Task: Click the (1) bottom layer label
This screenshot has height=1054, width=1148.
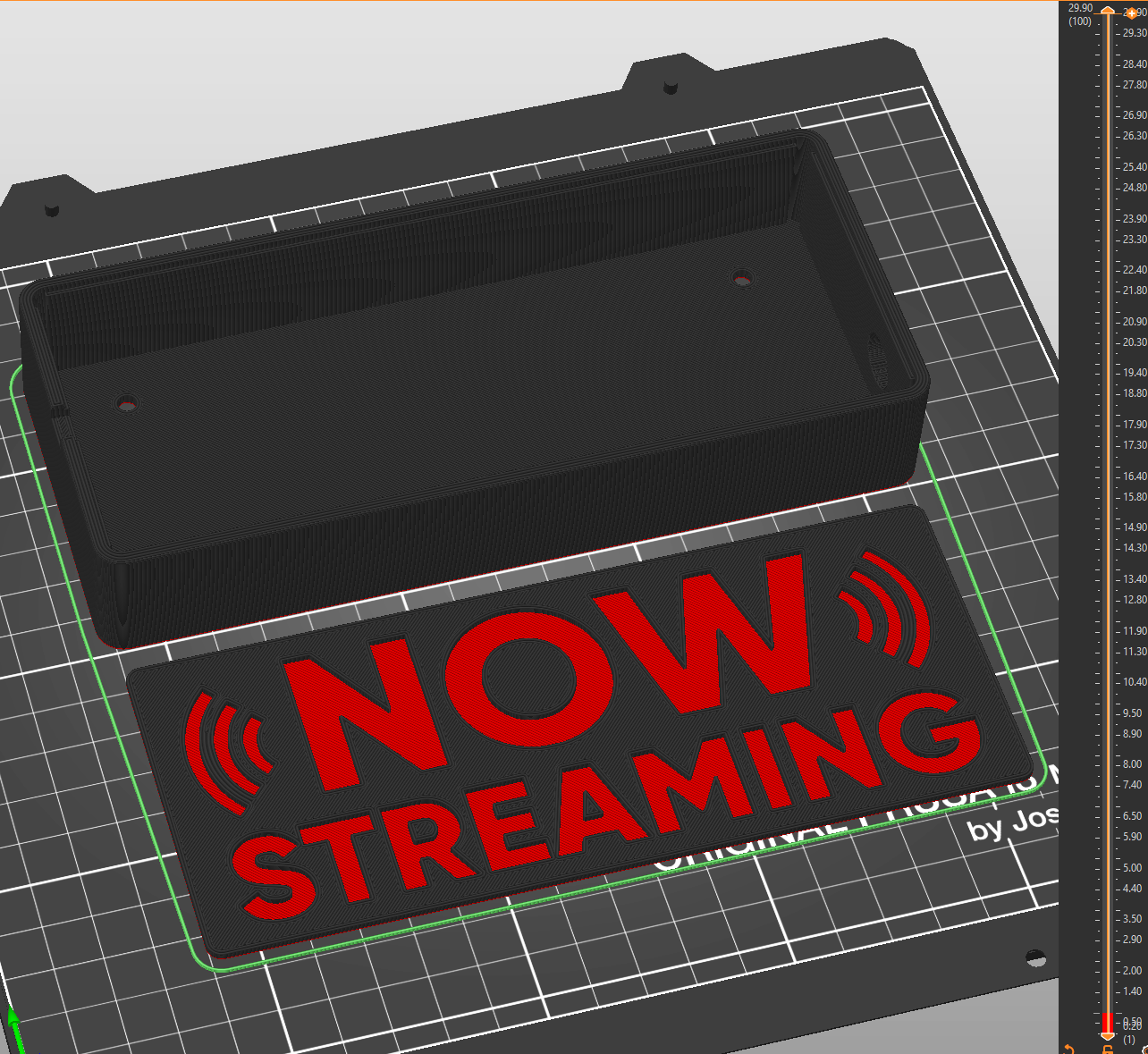Action: [x=1129, y=1039]
